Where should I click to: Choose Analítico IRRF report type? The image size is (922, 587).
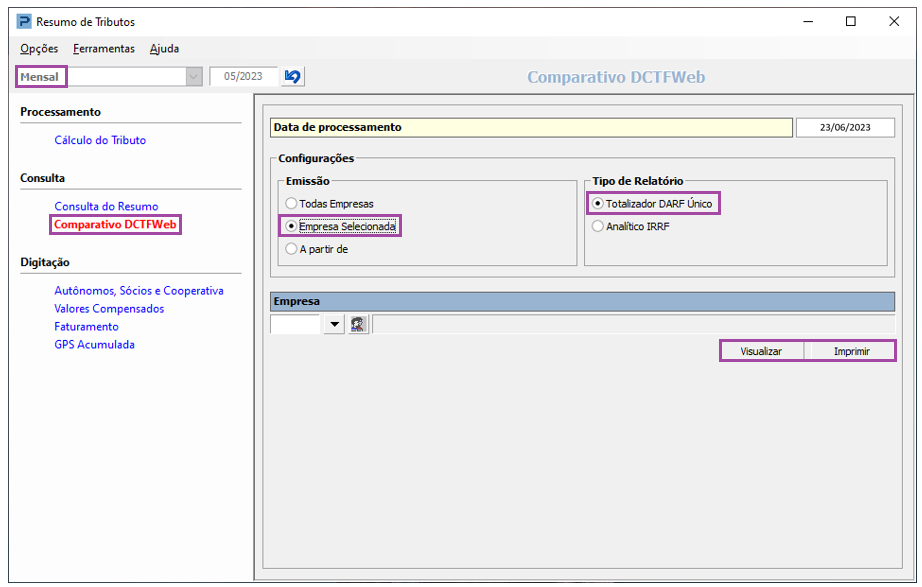tap(631, 226)
